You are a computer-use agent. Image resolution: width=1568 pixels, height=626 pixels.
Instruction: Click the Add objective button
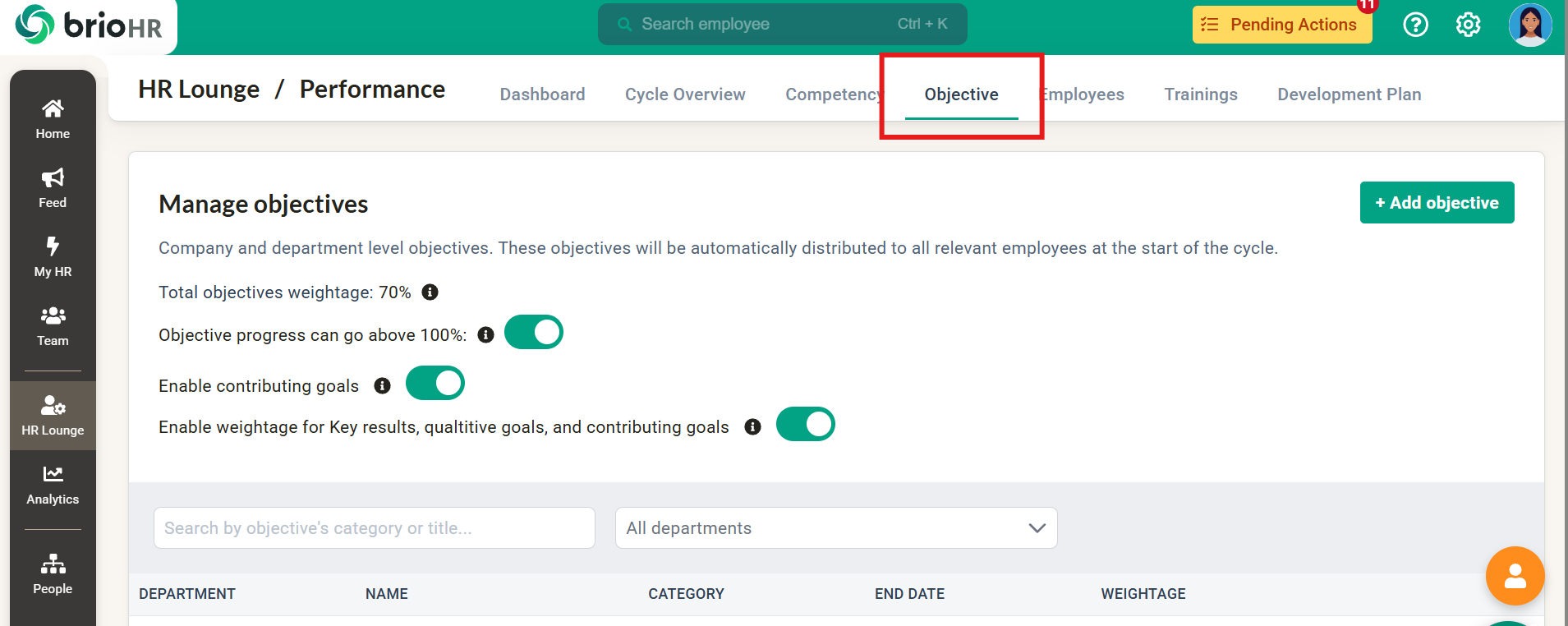click(1437, 203)
